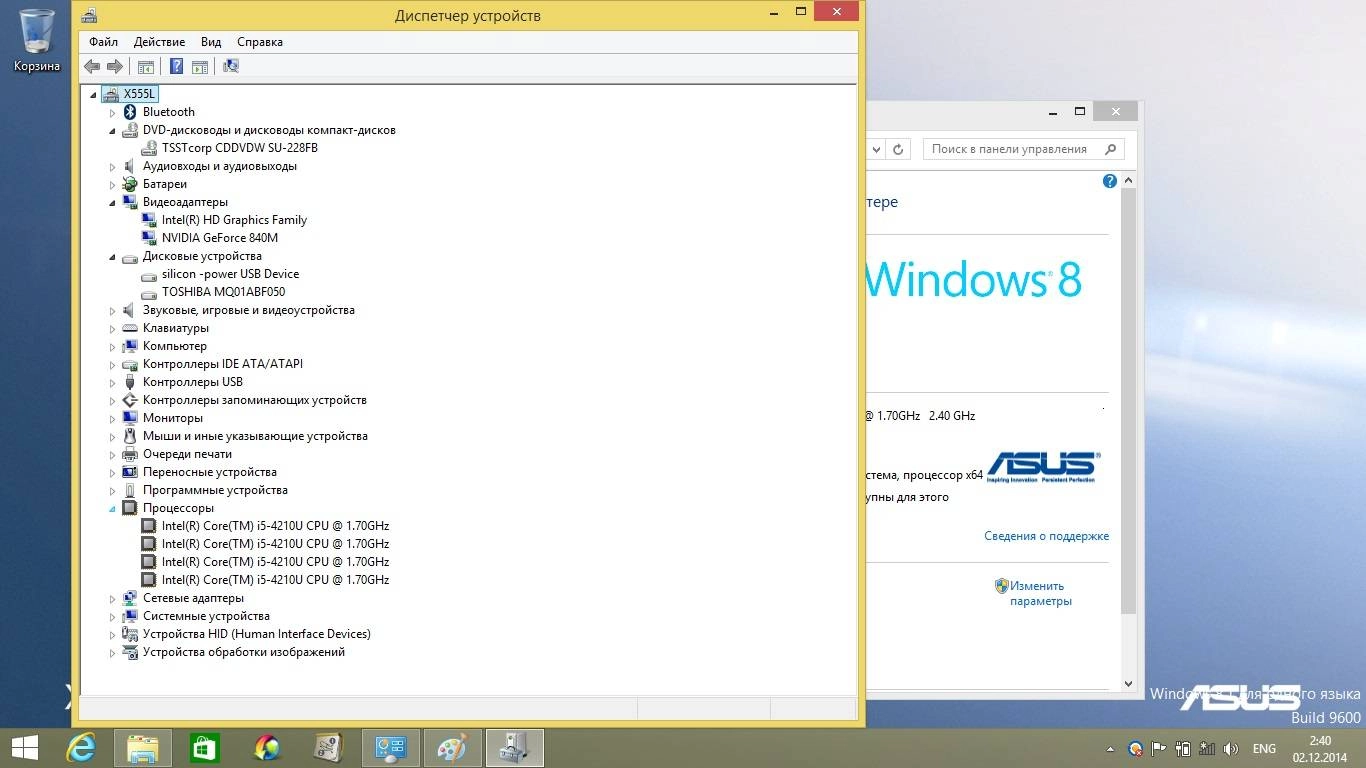The height and width of the screenshot is (768, 1366).
Task: Select Программные устройства row
Action: [215, 490]
